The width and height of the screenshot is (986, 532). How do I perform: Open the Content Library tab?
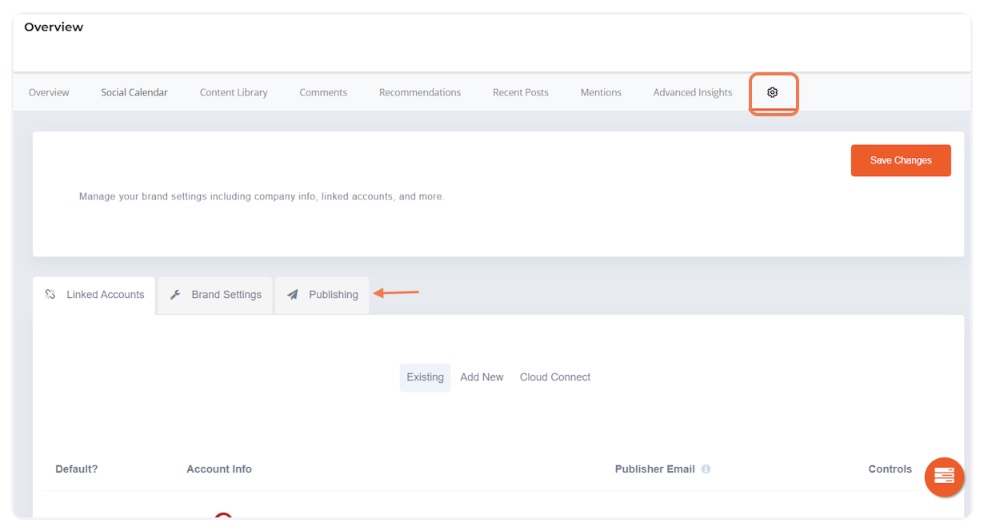click(233, 93)
